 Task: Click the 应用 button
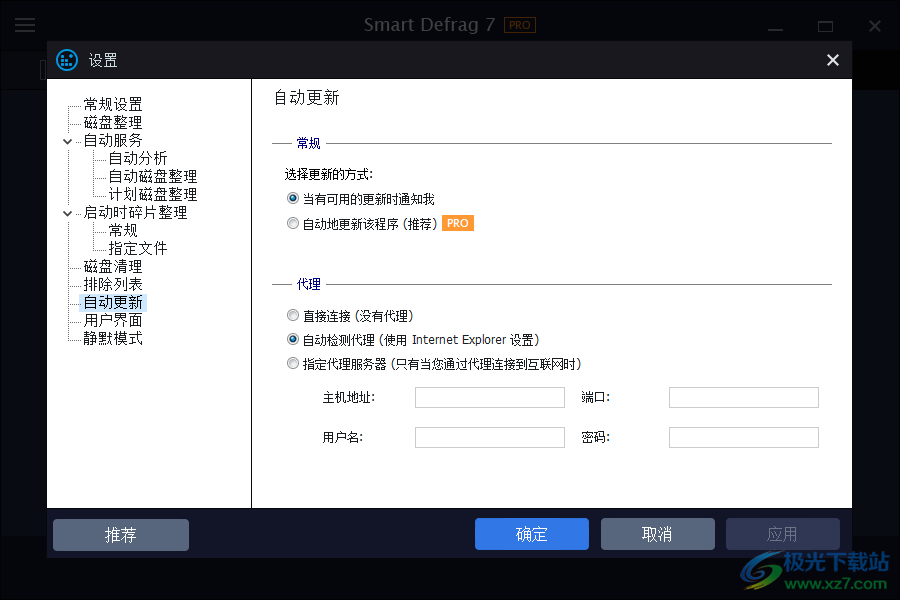tap(782, 534)
